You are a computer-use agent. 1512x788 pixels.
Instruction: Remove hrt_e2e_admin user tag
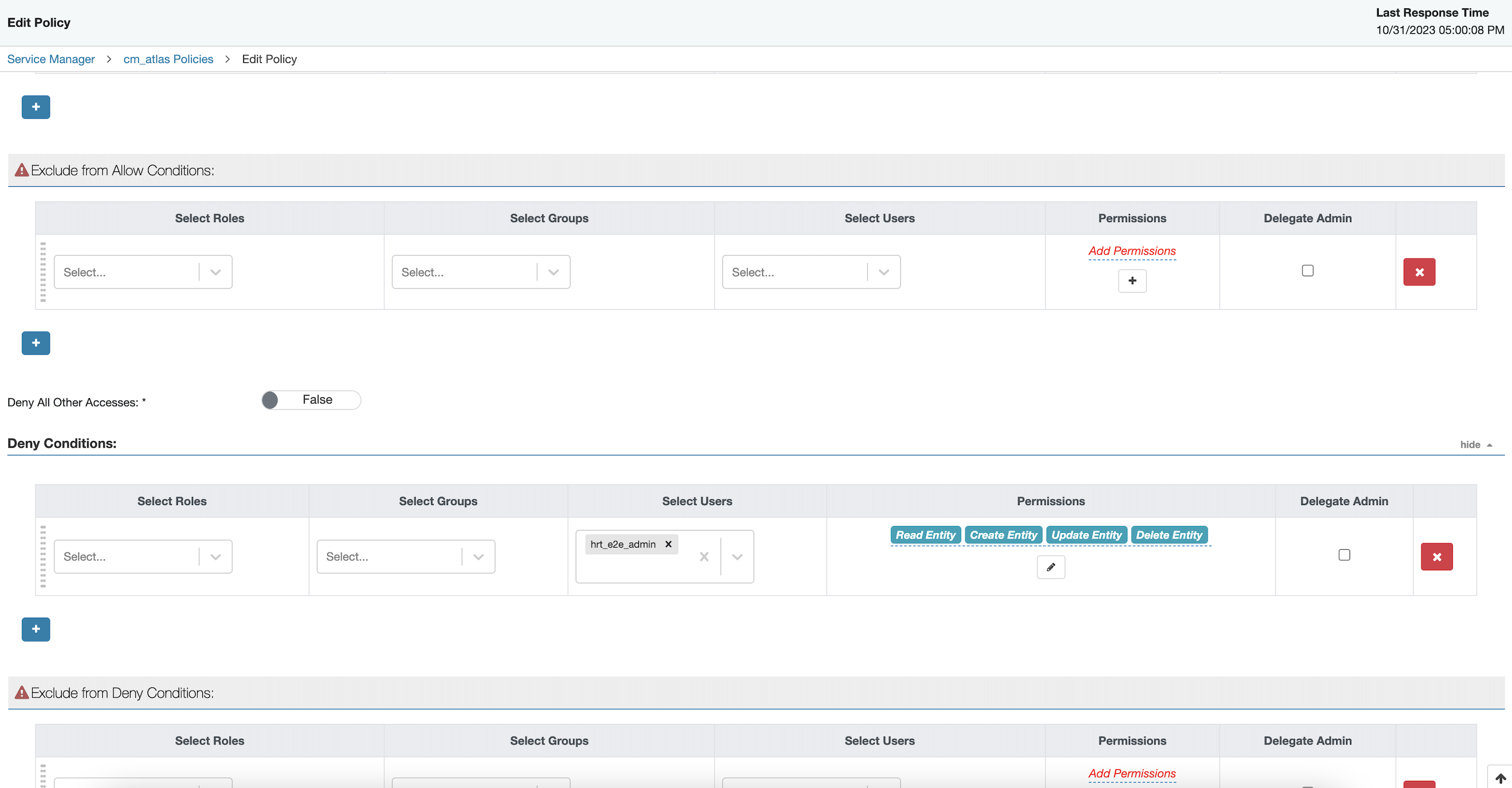tap(668, 544)
